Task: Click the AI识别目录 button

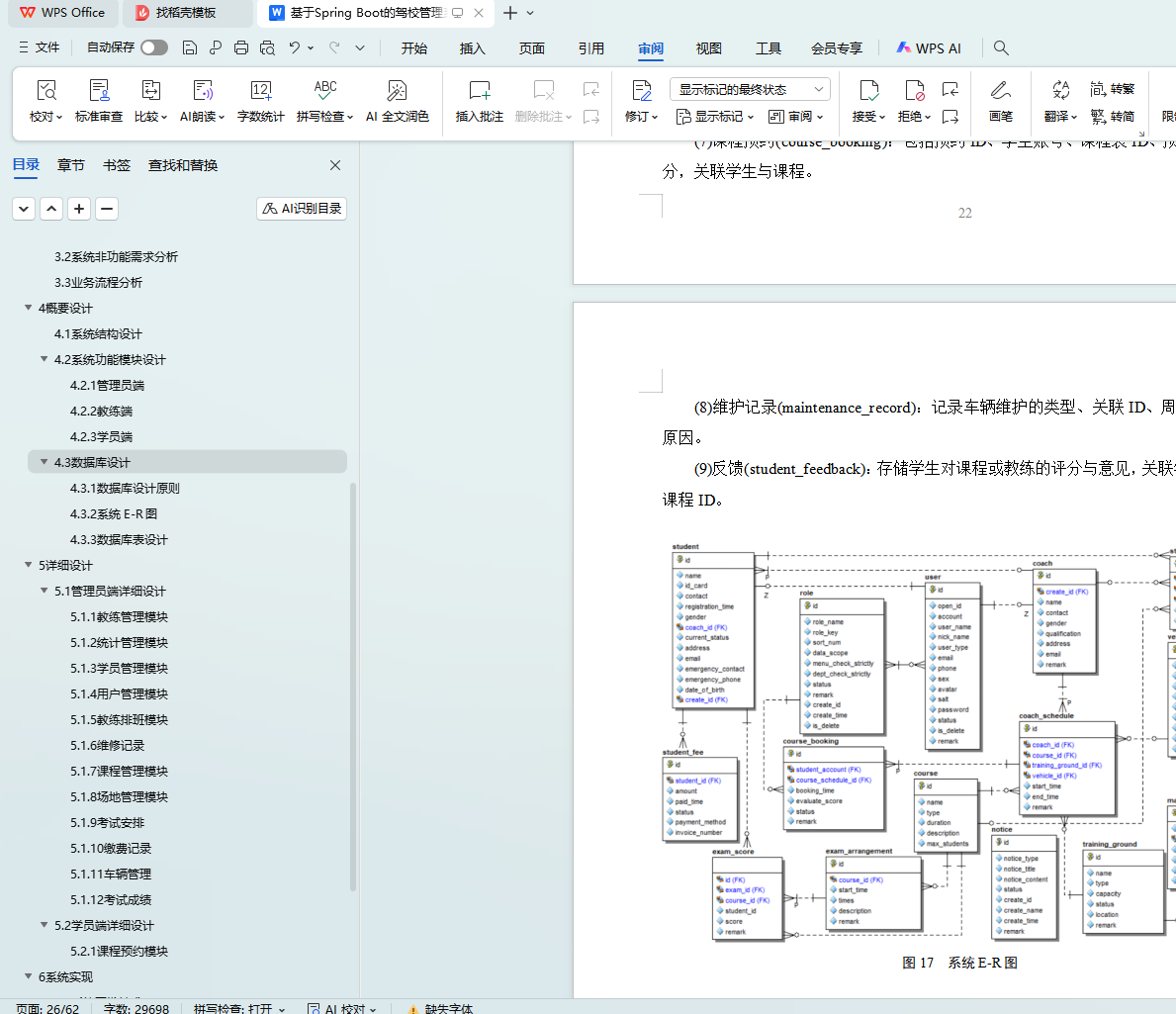Action: point(302,209)
